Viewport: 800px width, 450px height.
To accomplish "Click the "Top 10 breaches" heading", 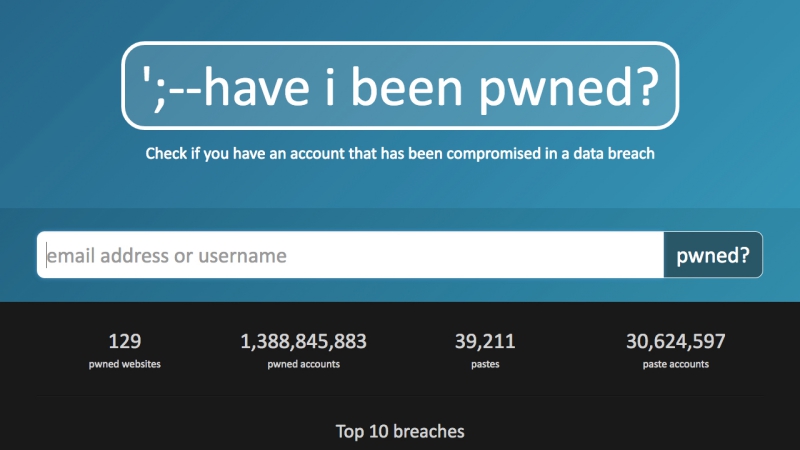I will [400, 432].
